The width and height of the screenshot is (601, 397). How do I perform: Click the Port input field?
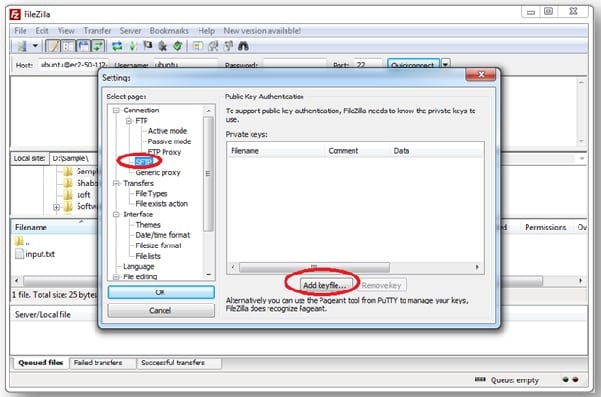367,65
